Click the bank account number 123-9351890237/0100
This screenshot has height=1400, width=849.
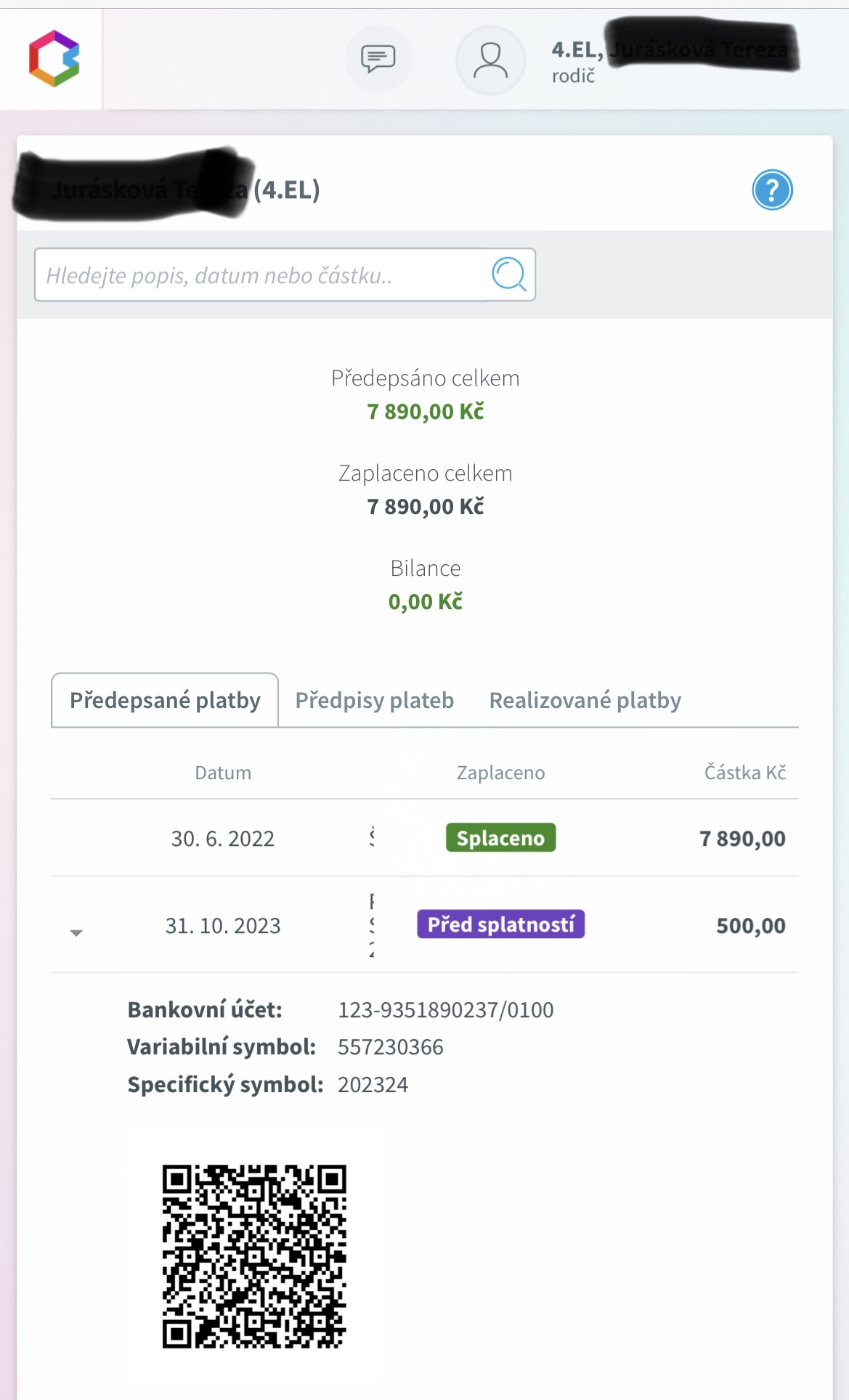(445, 1010)
